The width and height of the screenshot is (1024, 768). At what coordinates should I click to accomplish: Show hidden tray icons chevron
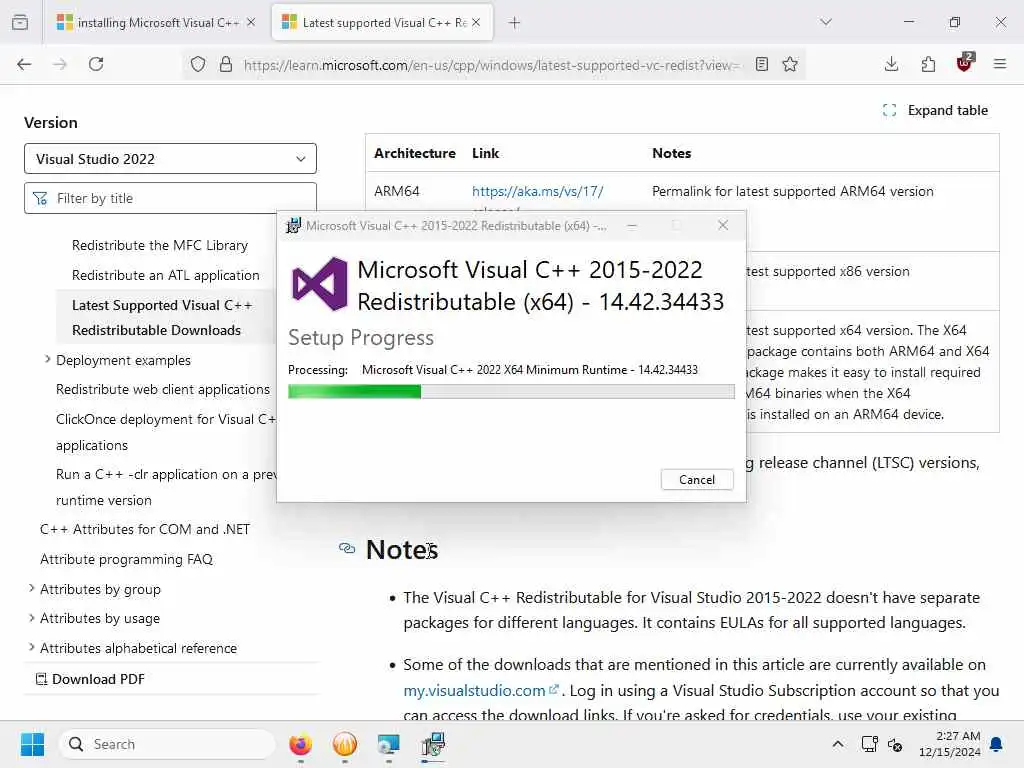(x=838, y=744)
